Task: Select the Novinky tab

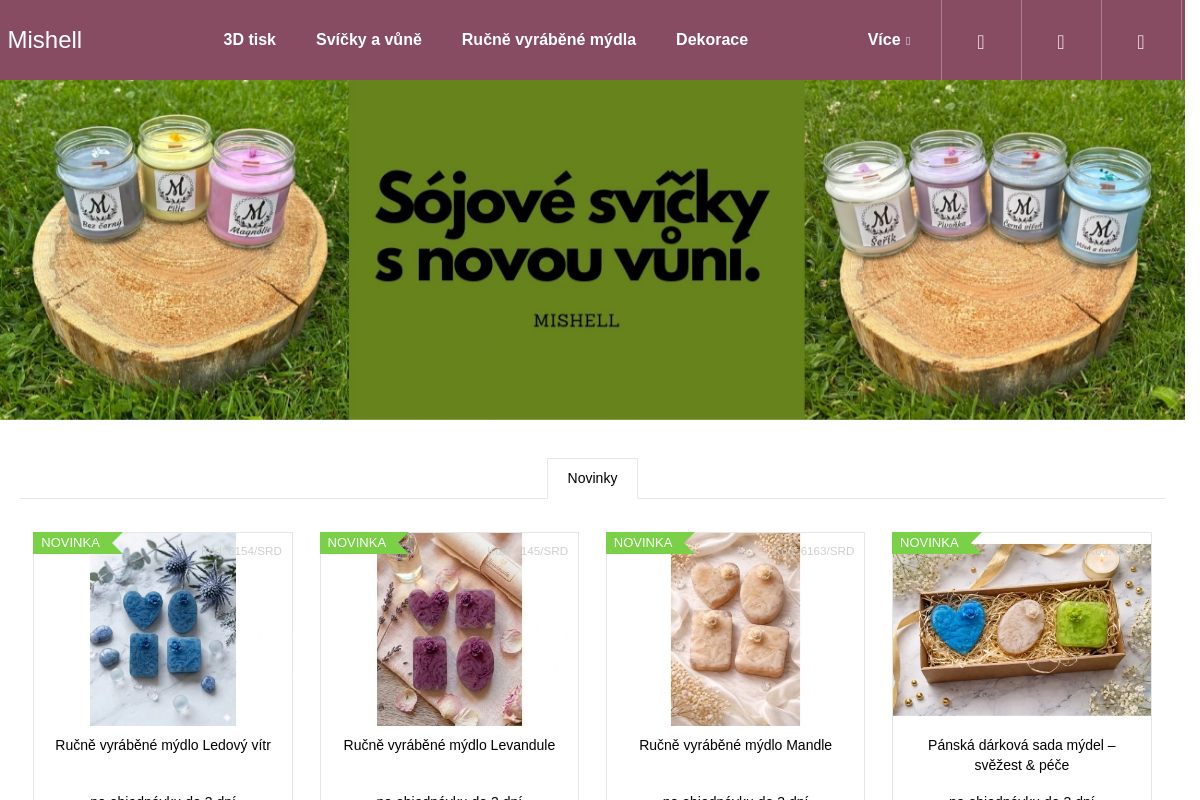Action: (592, 478)
